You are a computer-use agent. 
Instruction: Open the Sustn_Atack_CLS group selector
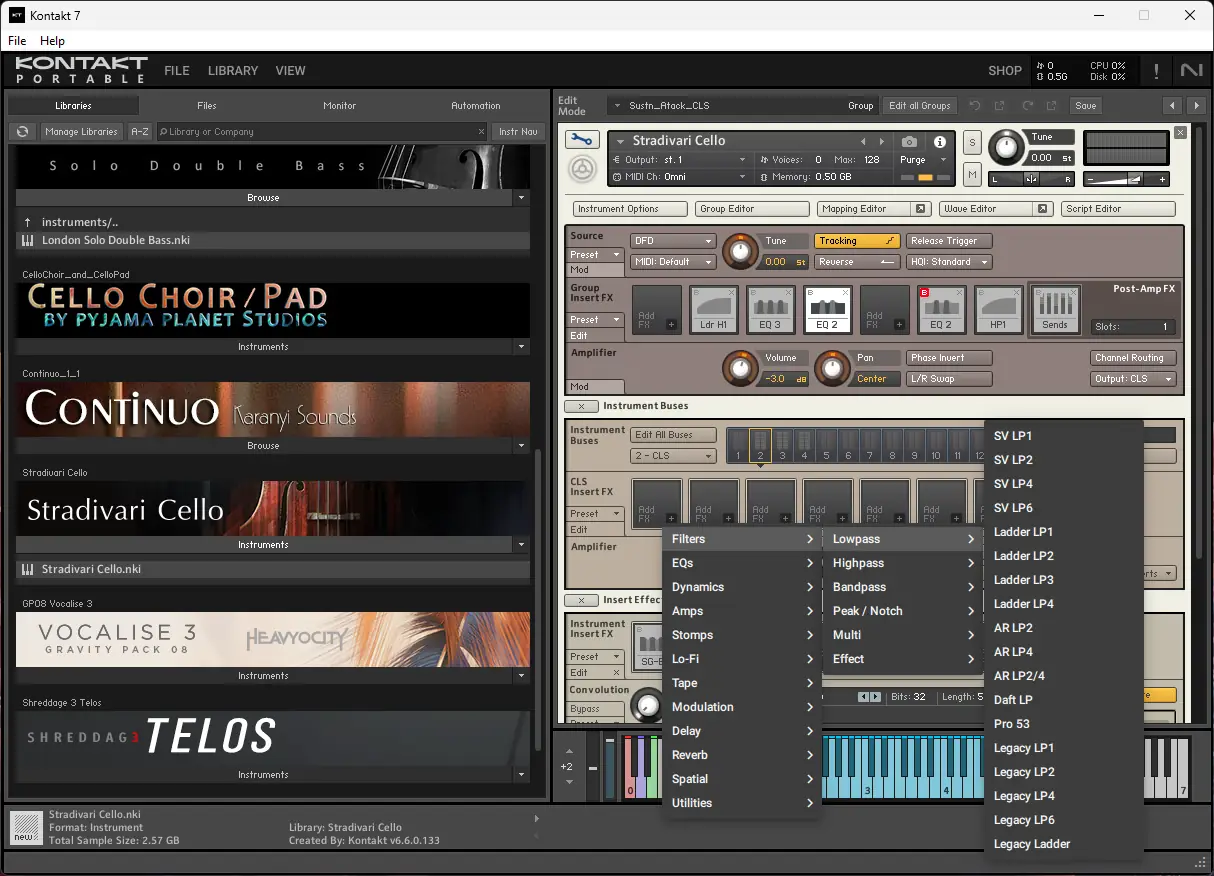click(x=742, y=105)
